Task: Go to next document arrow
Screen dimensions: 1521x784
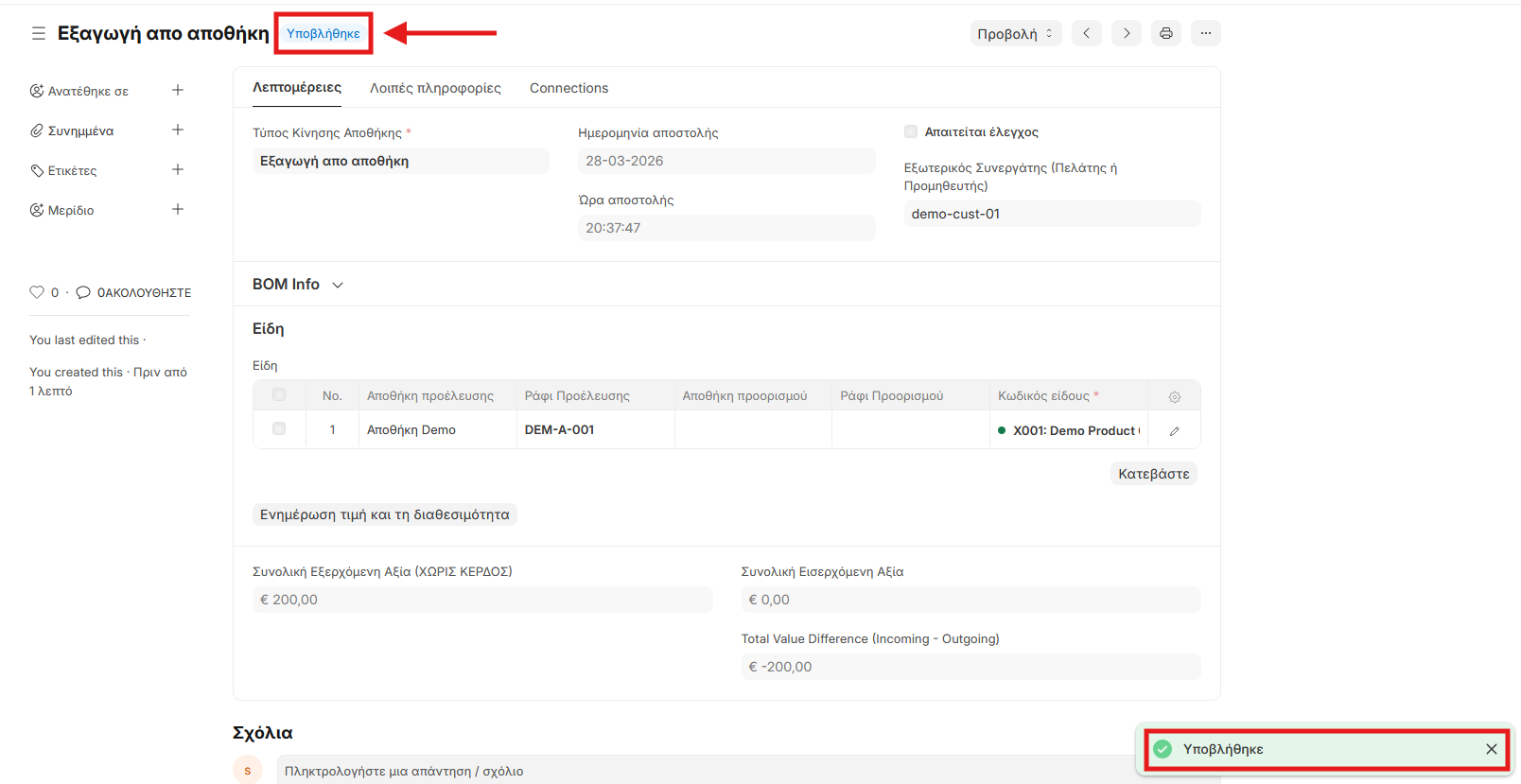Action: pyautogui.click(x=1126, y=33)
